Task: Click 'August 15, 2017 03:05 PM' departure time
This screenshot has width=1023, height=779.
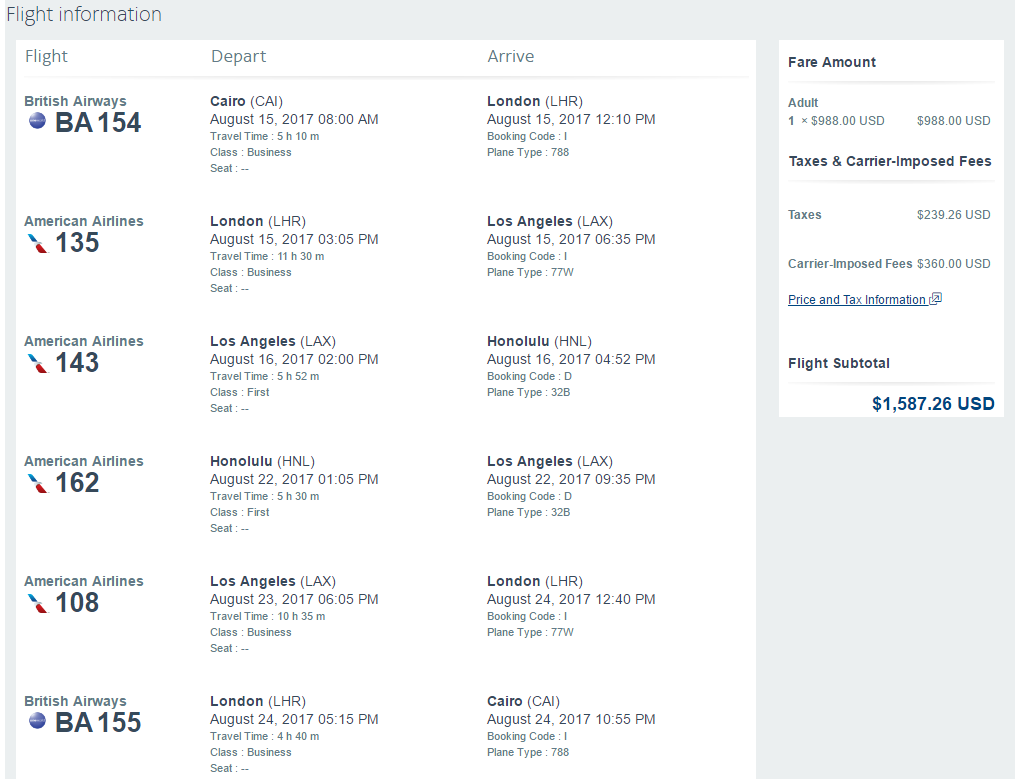Action: [294, 239]
